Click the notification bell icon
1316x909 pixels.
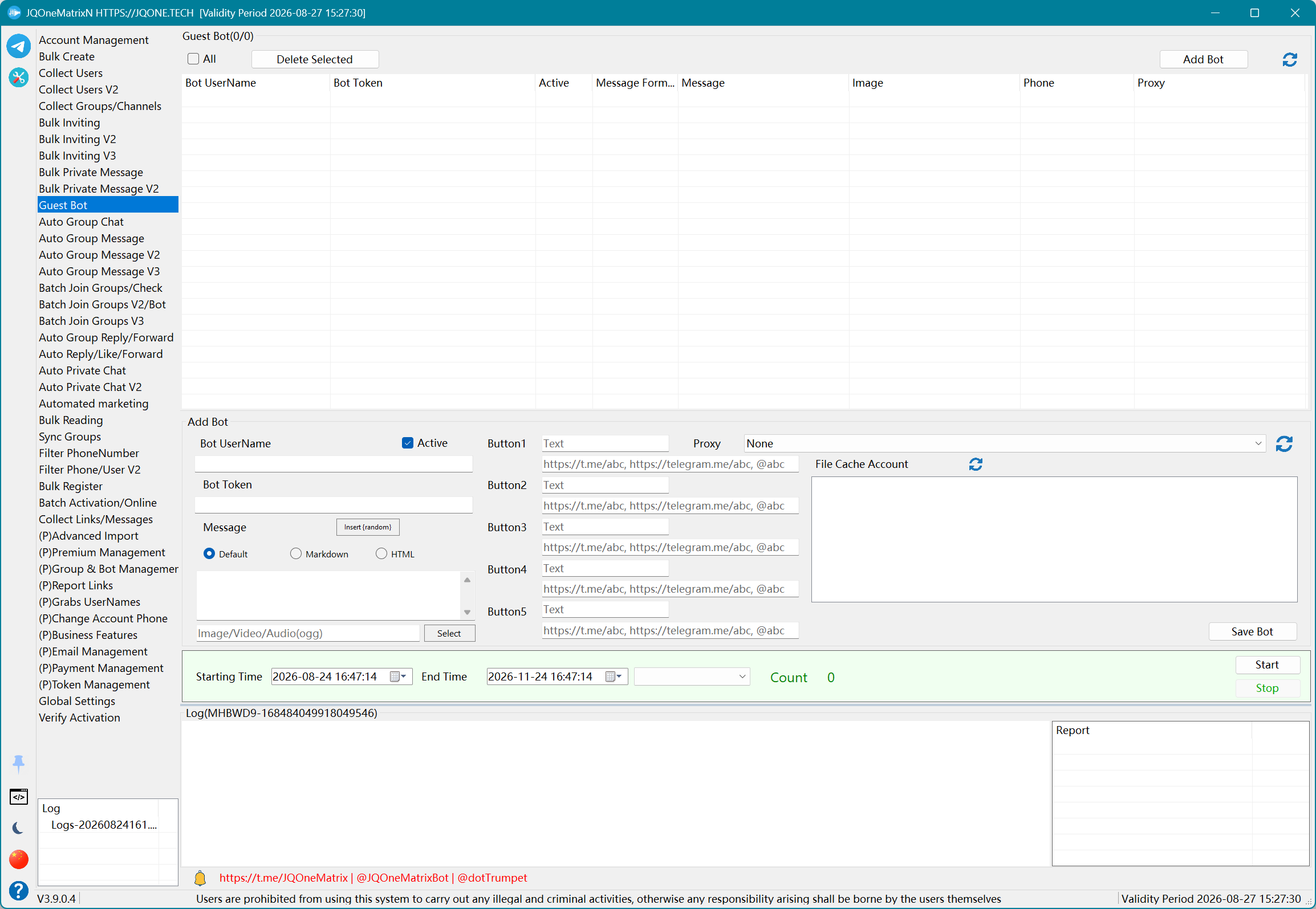pyautogui.click(x=200, y=878)
